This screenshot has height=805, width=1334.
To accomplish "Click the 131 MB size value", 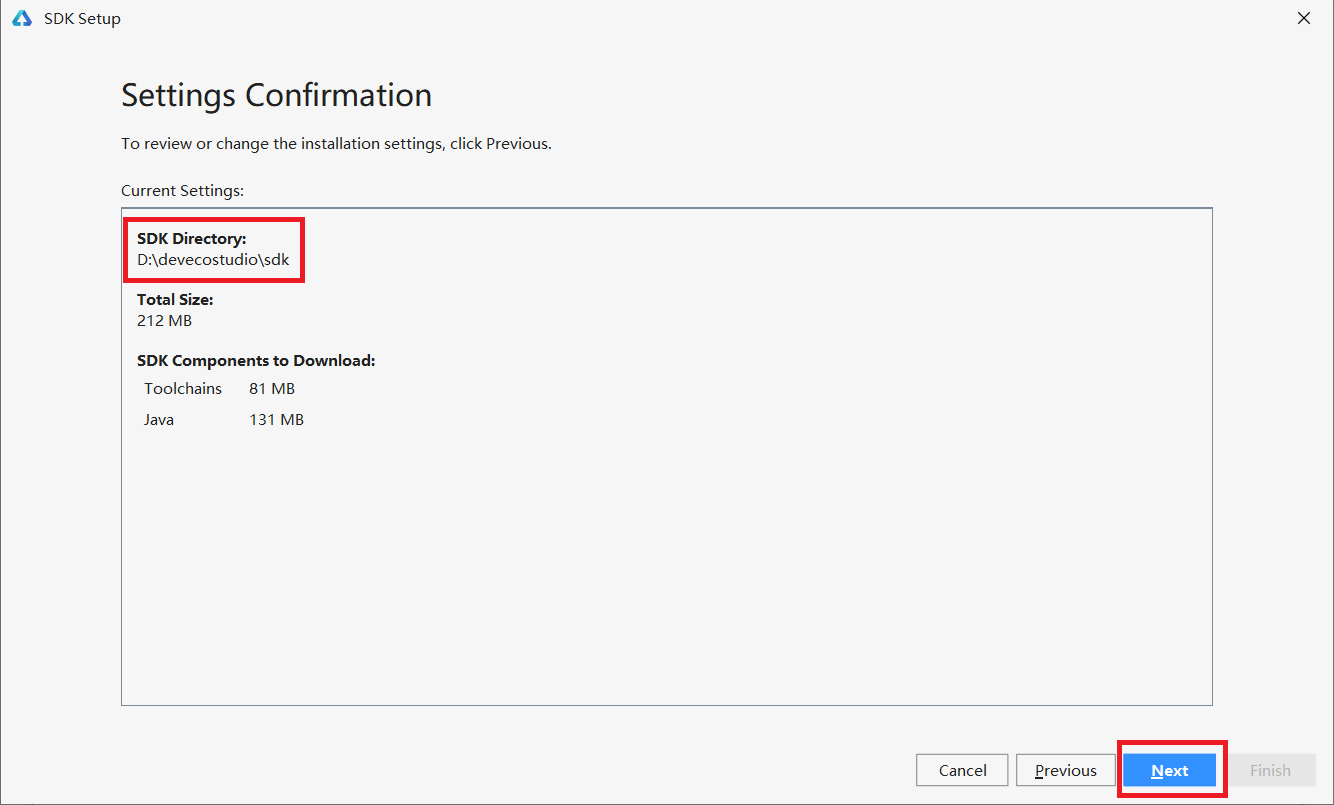I will point(276,419).
